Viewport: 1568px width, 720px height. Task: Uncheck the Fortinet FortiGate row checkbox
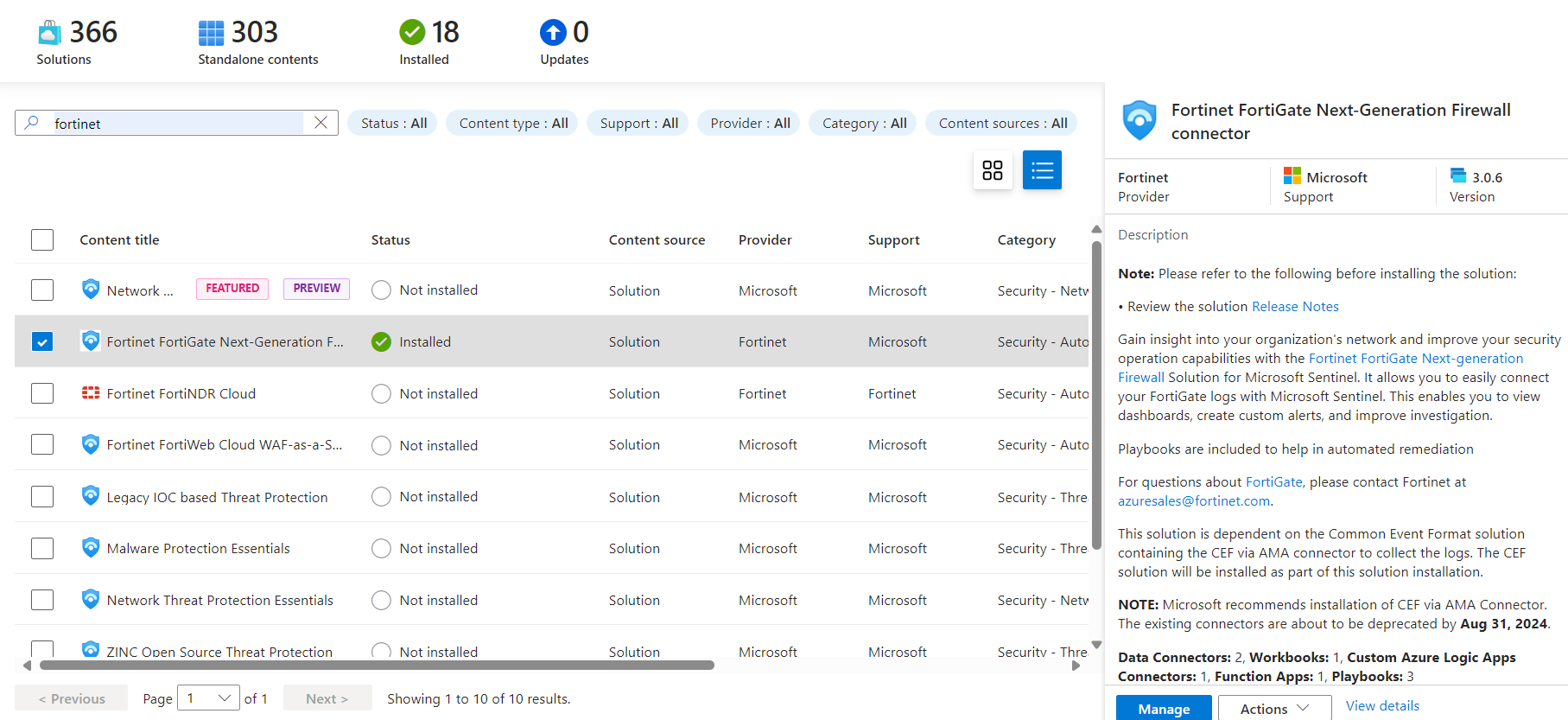pos(42,341)
